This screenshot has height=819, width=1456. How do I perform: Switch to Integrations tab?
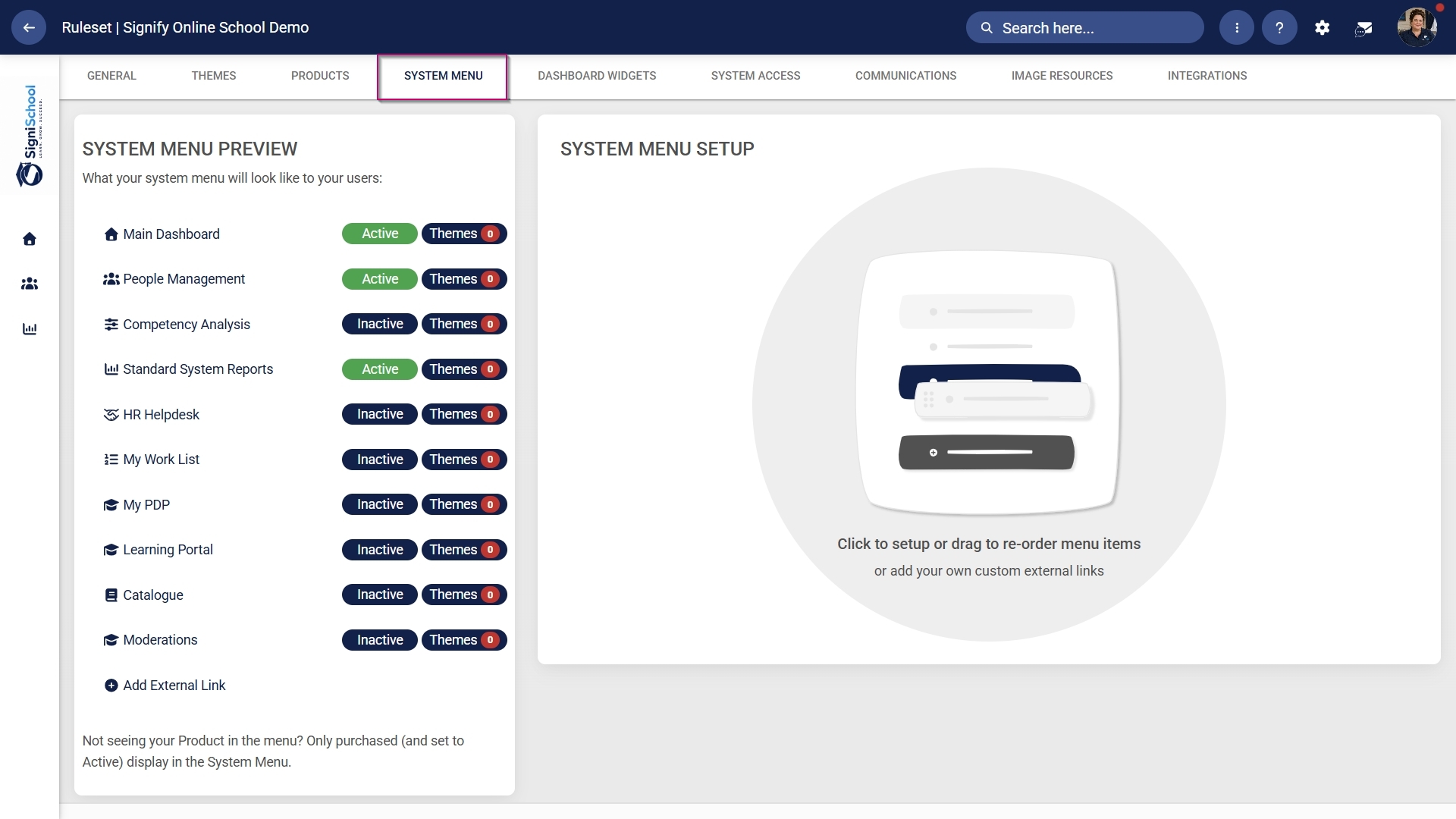click(1207, 76)
